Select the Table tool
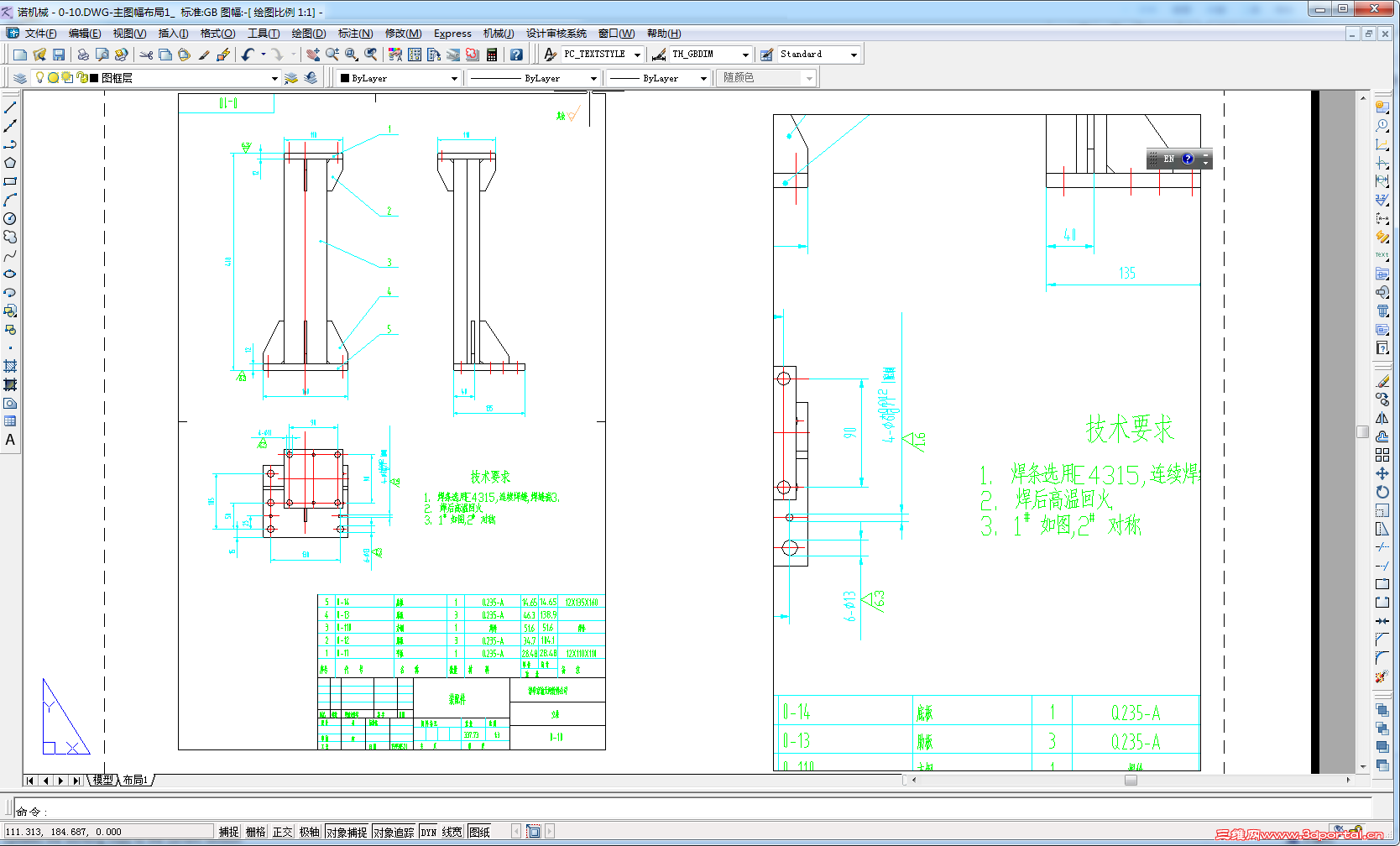 (x=10, y=421)
